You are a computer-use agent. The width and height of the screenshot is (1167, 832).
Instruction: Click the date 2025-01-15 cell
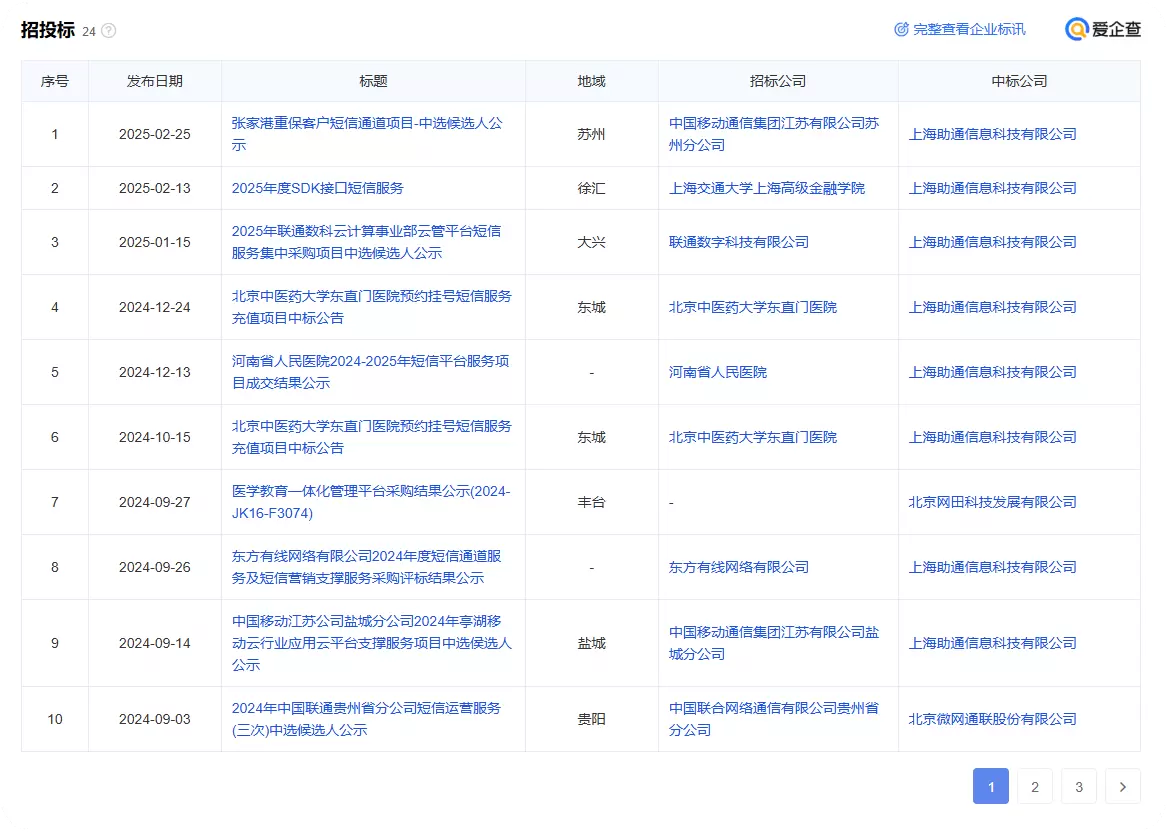[155, 242]
